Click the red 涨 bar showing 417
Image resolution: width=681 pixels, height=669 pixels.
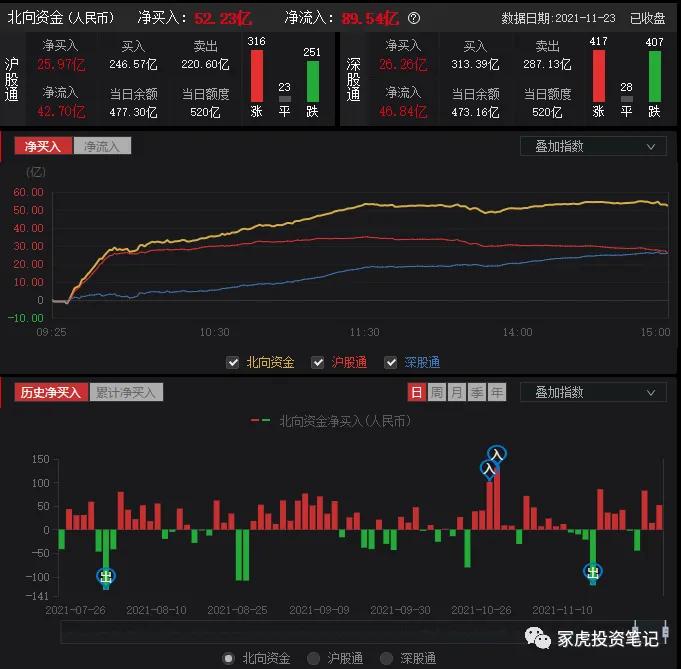coord(599,76)
